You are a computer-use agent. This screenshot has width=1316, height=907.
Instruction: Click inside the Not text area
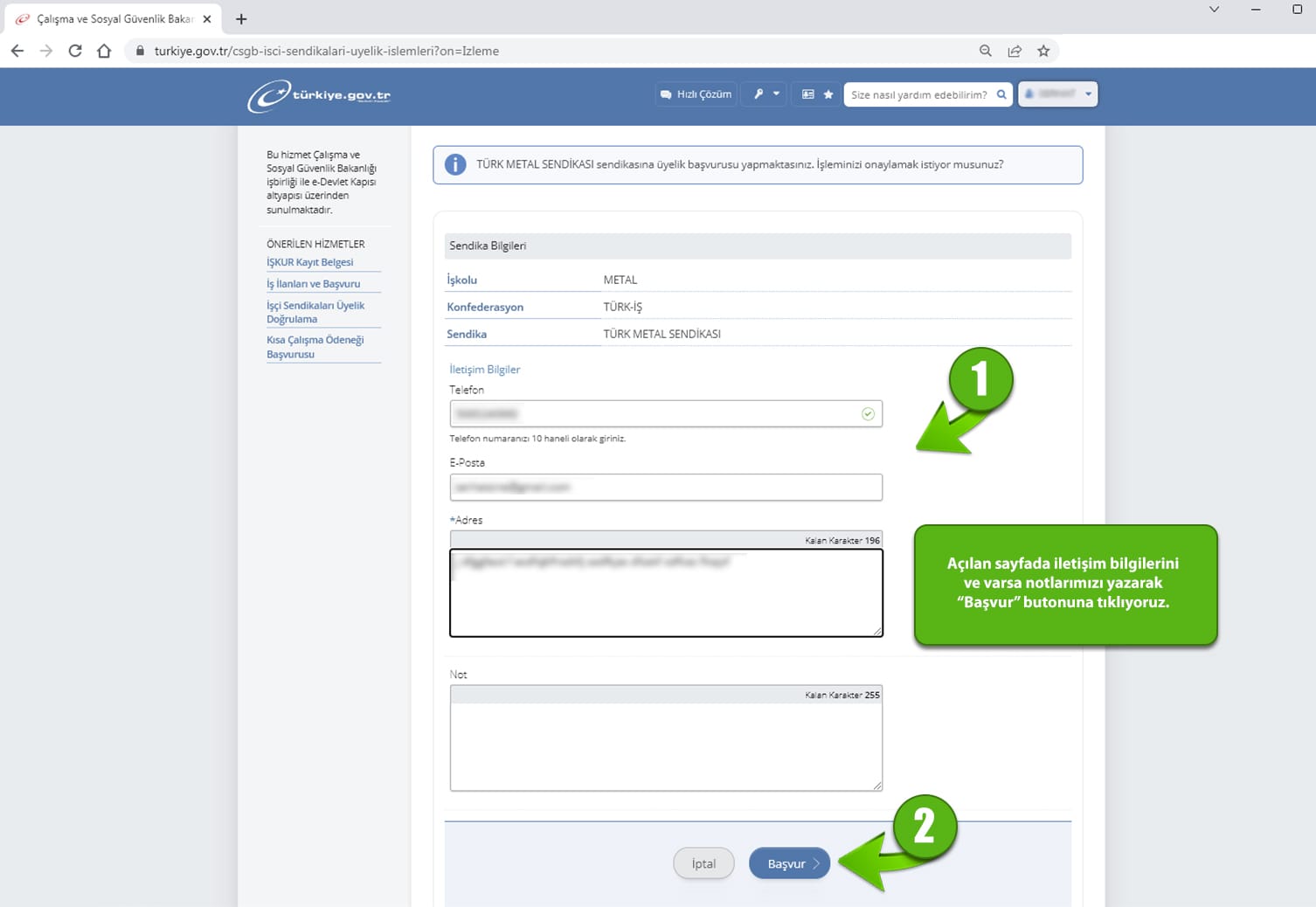[666, 747]
